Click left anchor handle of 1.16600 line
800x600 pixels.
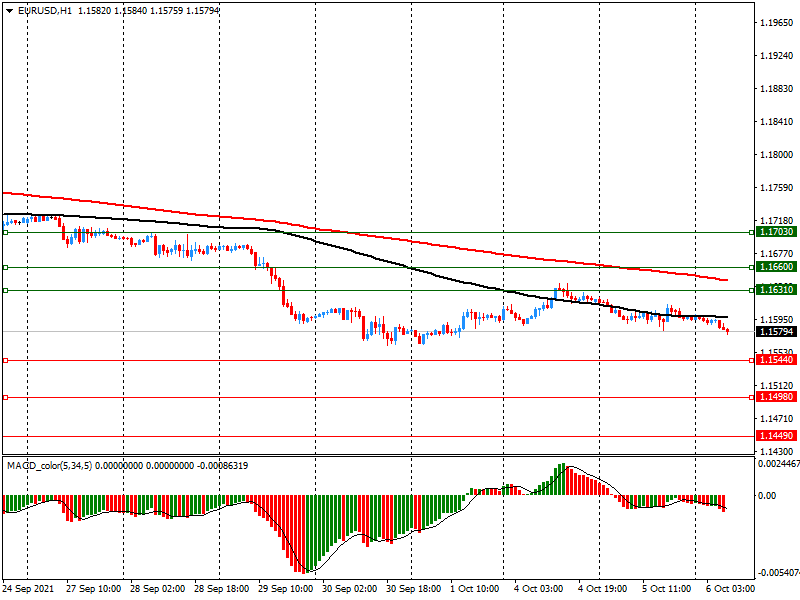point(6,267)
